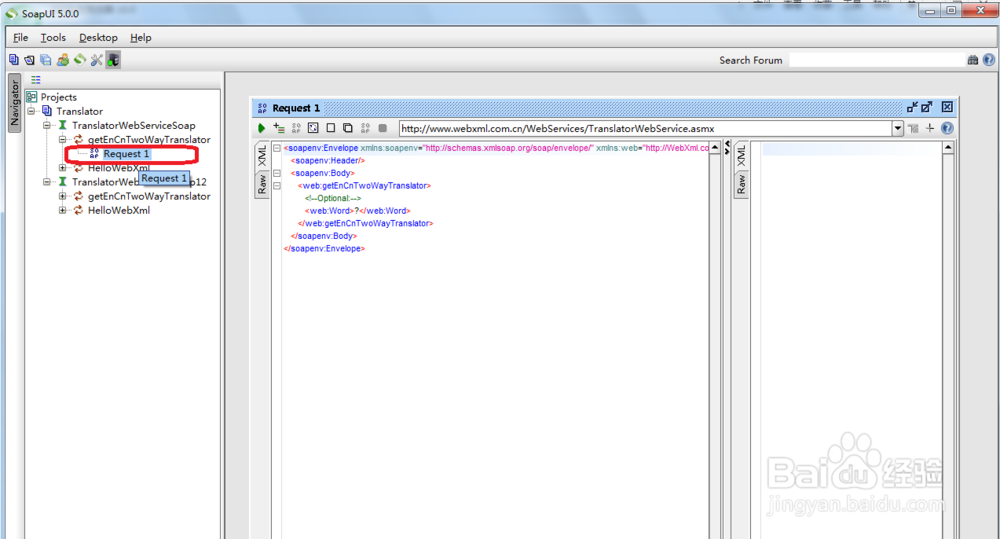Click the endpoint URL text field
Image resolution: width=1000 pixels, height=539 pixels.
(x=645, y=128)
